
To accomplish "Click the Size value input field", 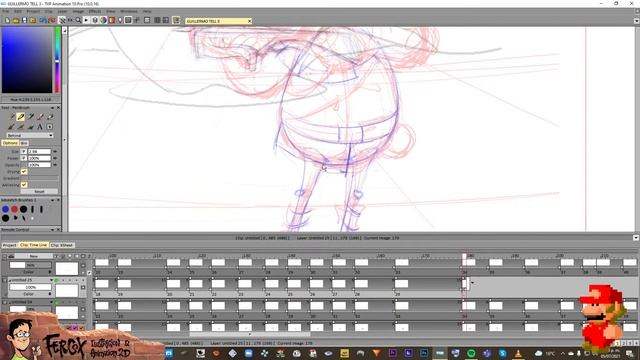I will point(39,151).
